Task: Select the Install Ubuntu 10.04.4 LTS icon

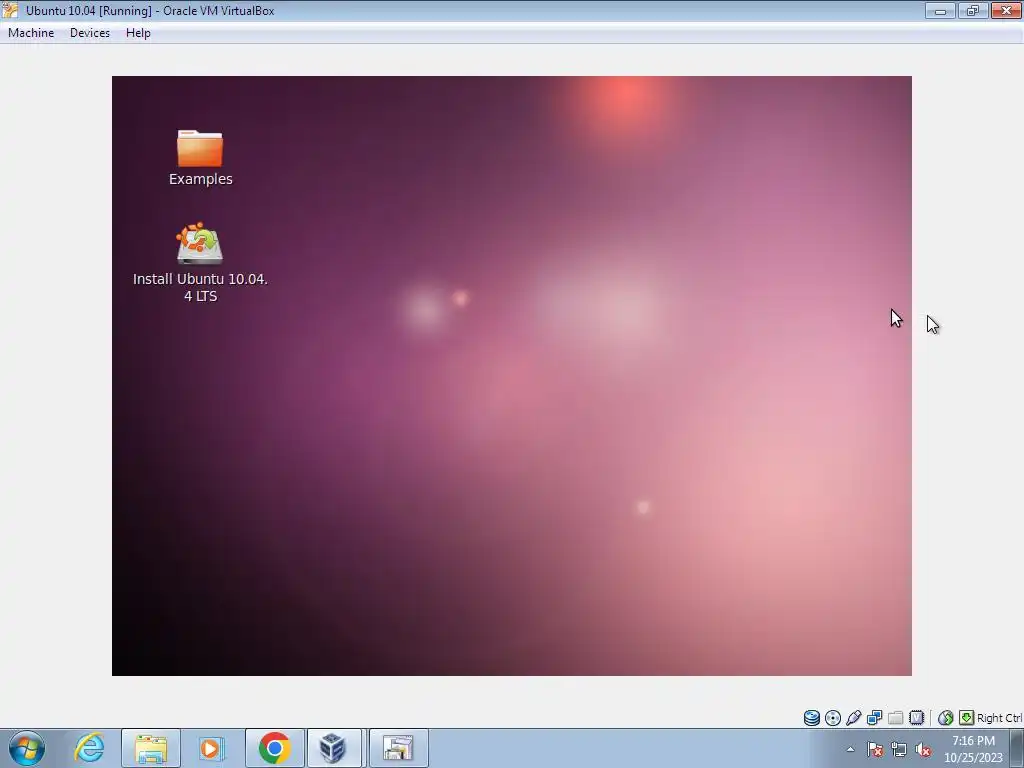Action: click(x=200, y=263)
